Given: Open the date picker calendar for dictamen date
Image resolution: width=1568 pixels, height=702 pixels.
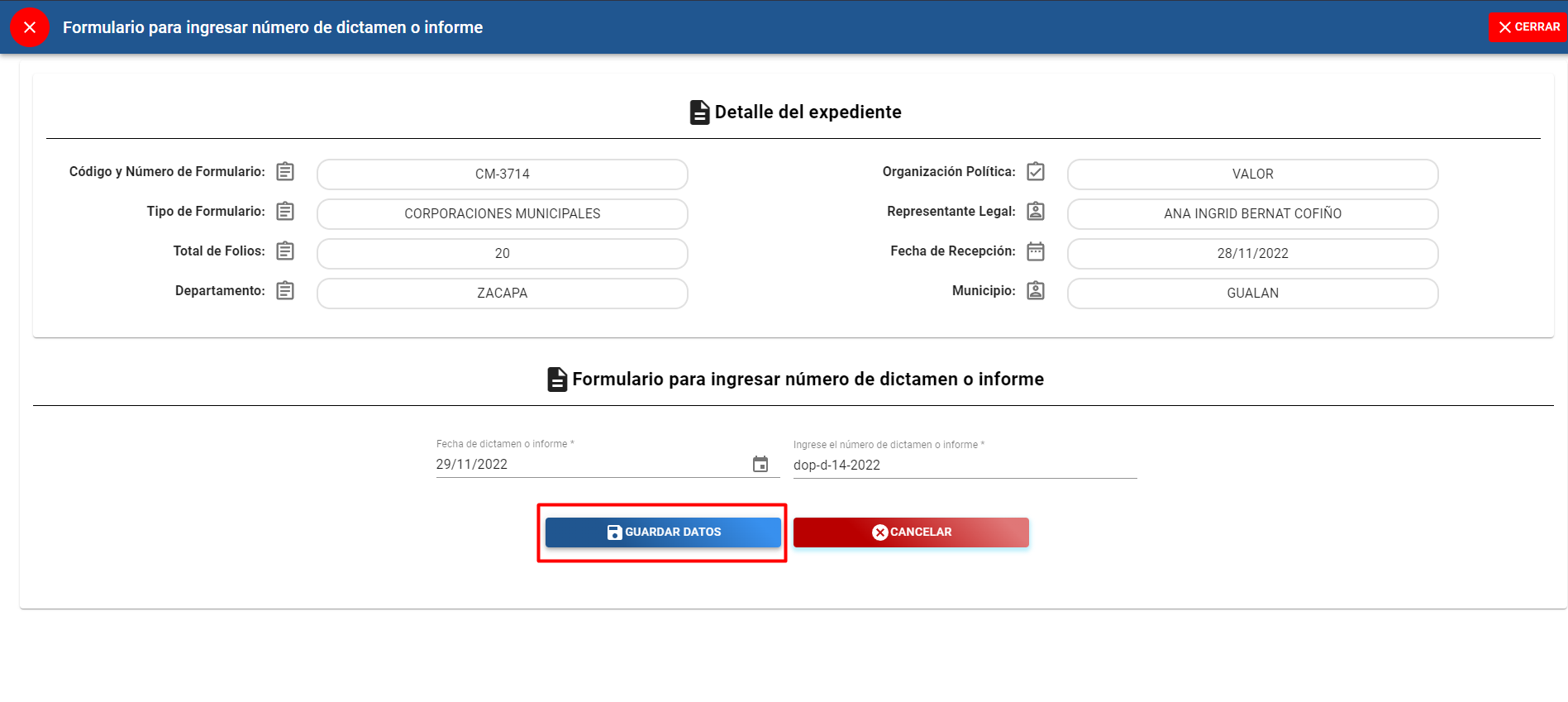Looking at the screenshot, I should point(760,465).
